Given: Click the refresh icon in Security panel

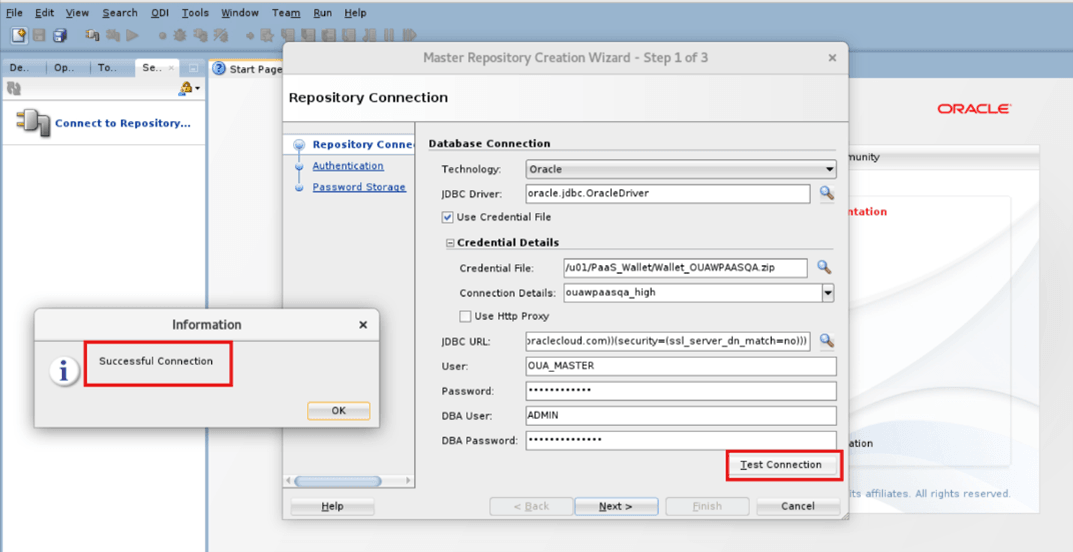Looking at the screenshot, I should pyautogui.click(x=14, y=88).
